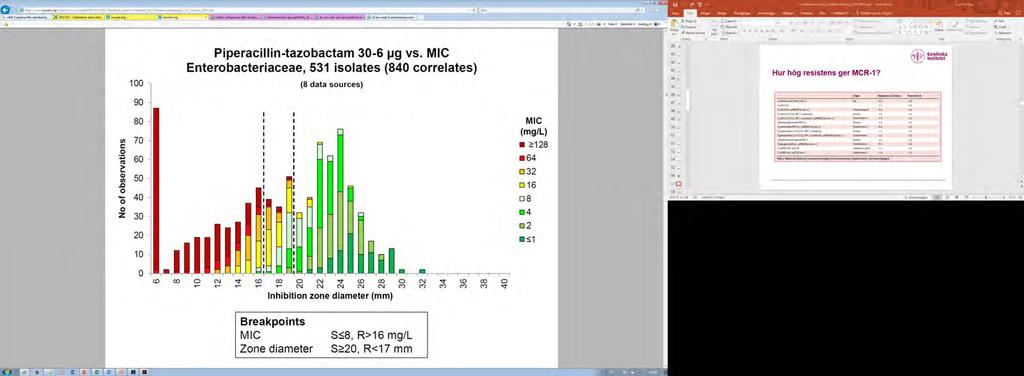
Task: Click the Paste clipboard icon in PowerPoint
Action: pos(674,24)
